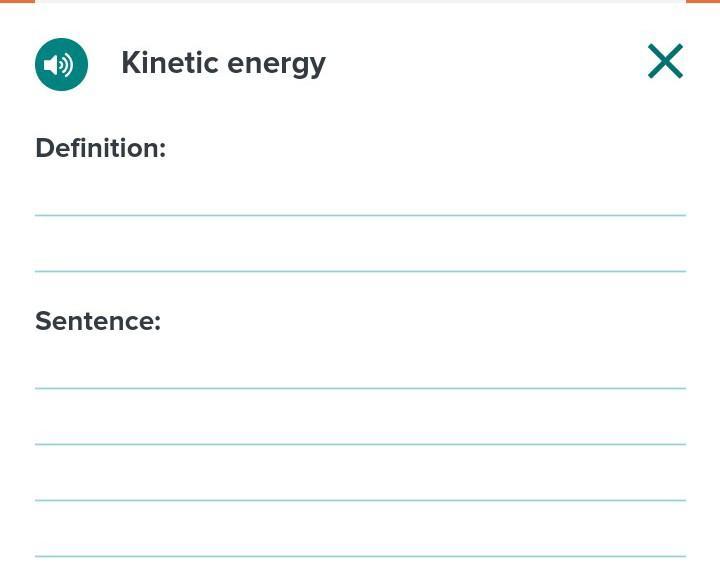
Task: Click the word "energy" in the title
Action: [x=276, y=63]
